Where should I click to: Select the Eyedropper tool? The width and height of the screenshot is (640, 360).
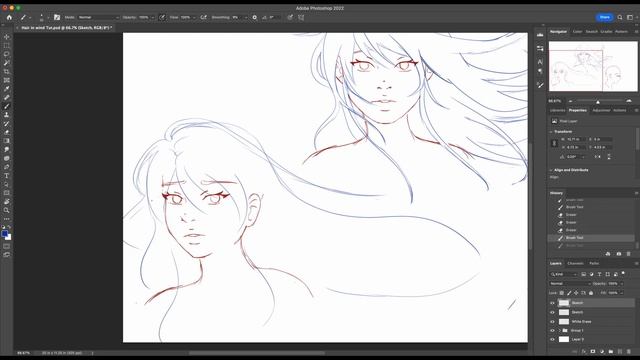(x=7, y=89)
